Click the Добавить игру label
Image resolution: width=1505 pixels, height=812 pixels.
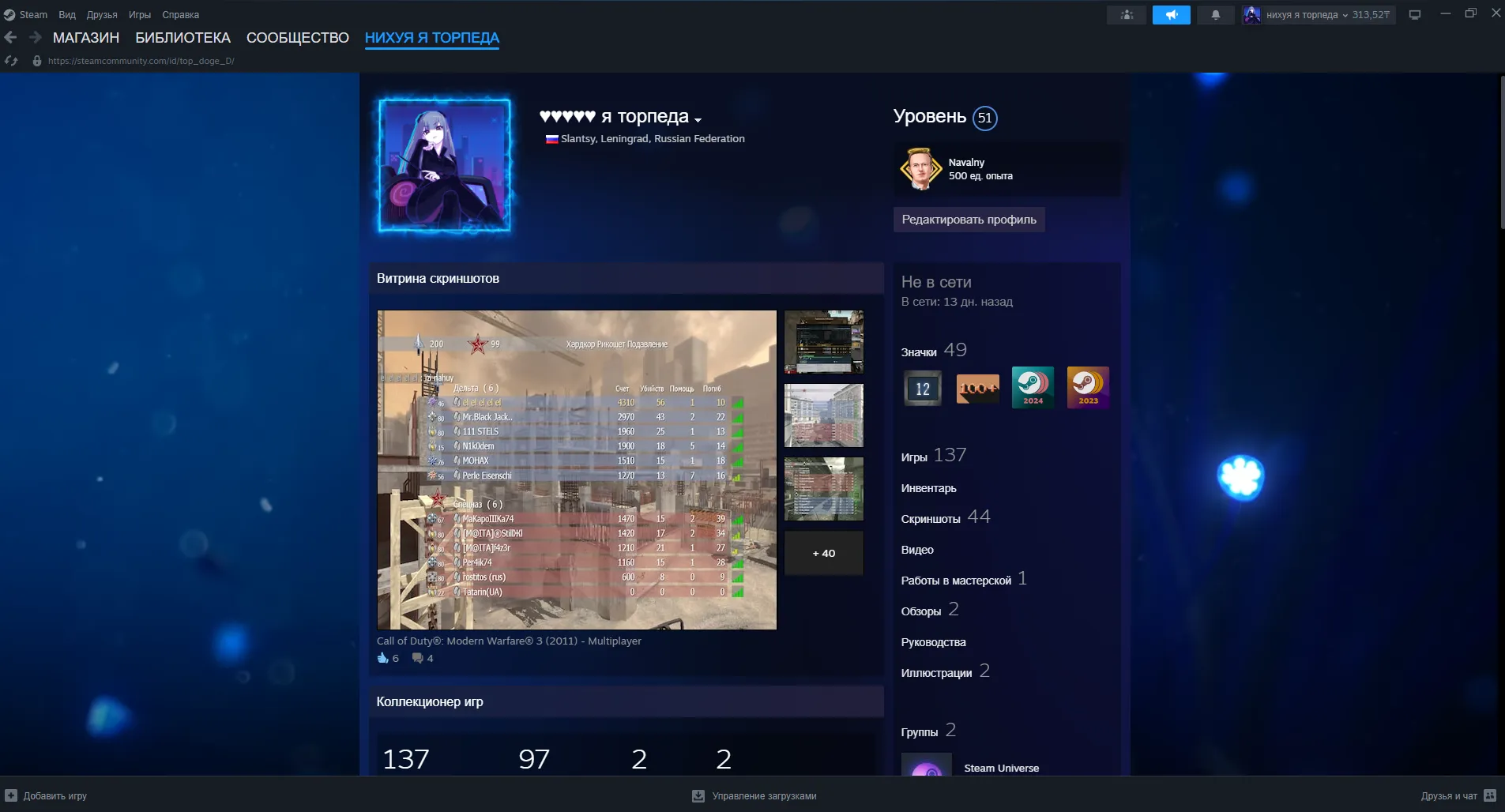pos(55,796)
